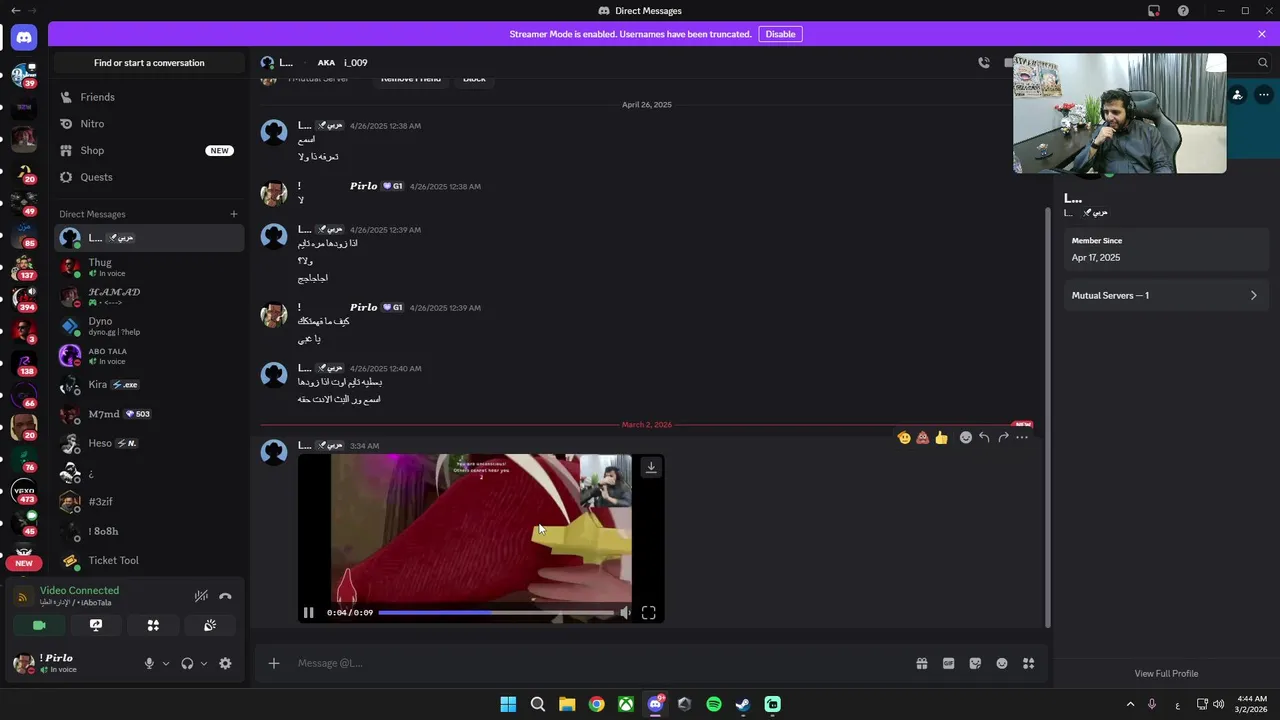Reply to the video message

tap(984, 437)
